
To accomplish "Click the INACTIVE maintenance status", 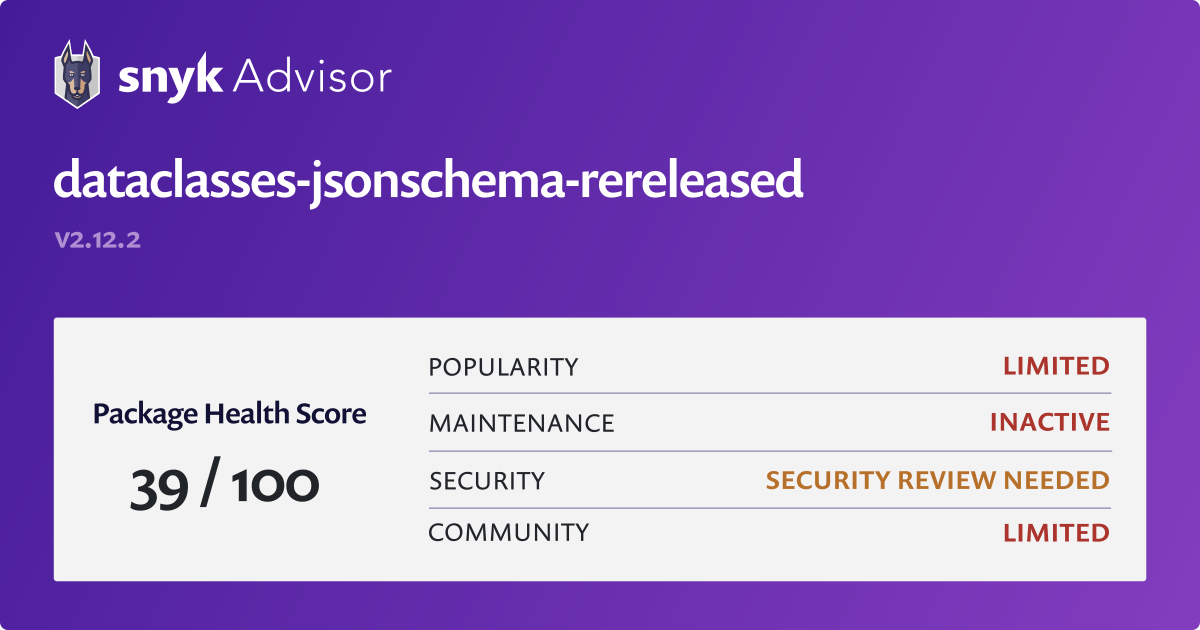I will 1050,422.
